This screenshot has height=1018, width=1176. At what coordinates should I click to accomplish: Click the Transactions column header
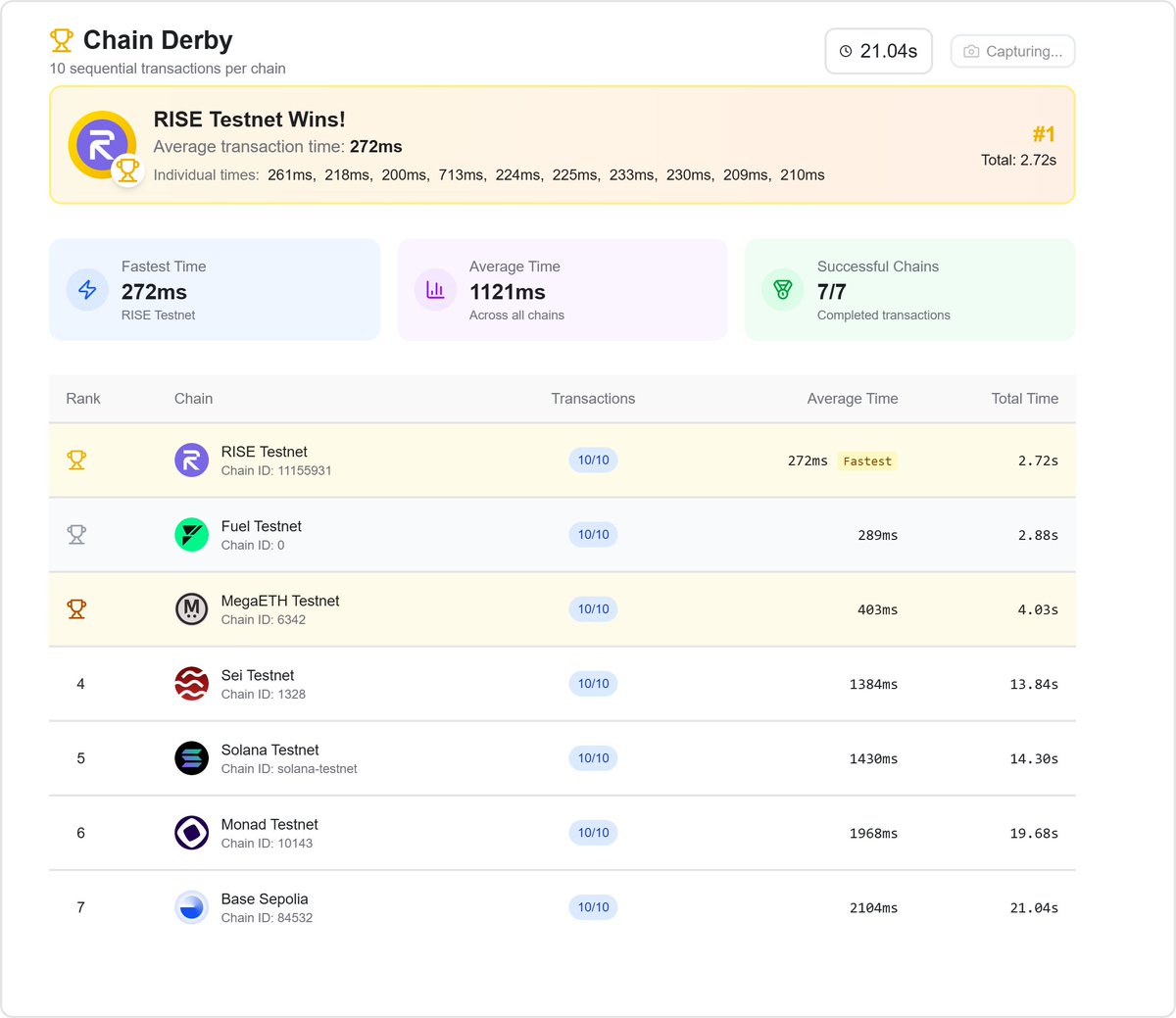[x=593, y=398]
